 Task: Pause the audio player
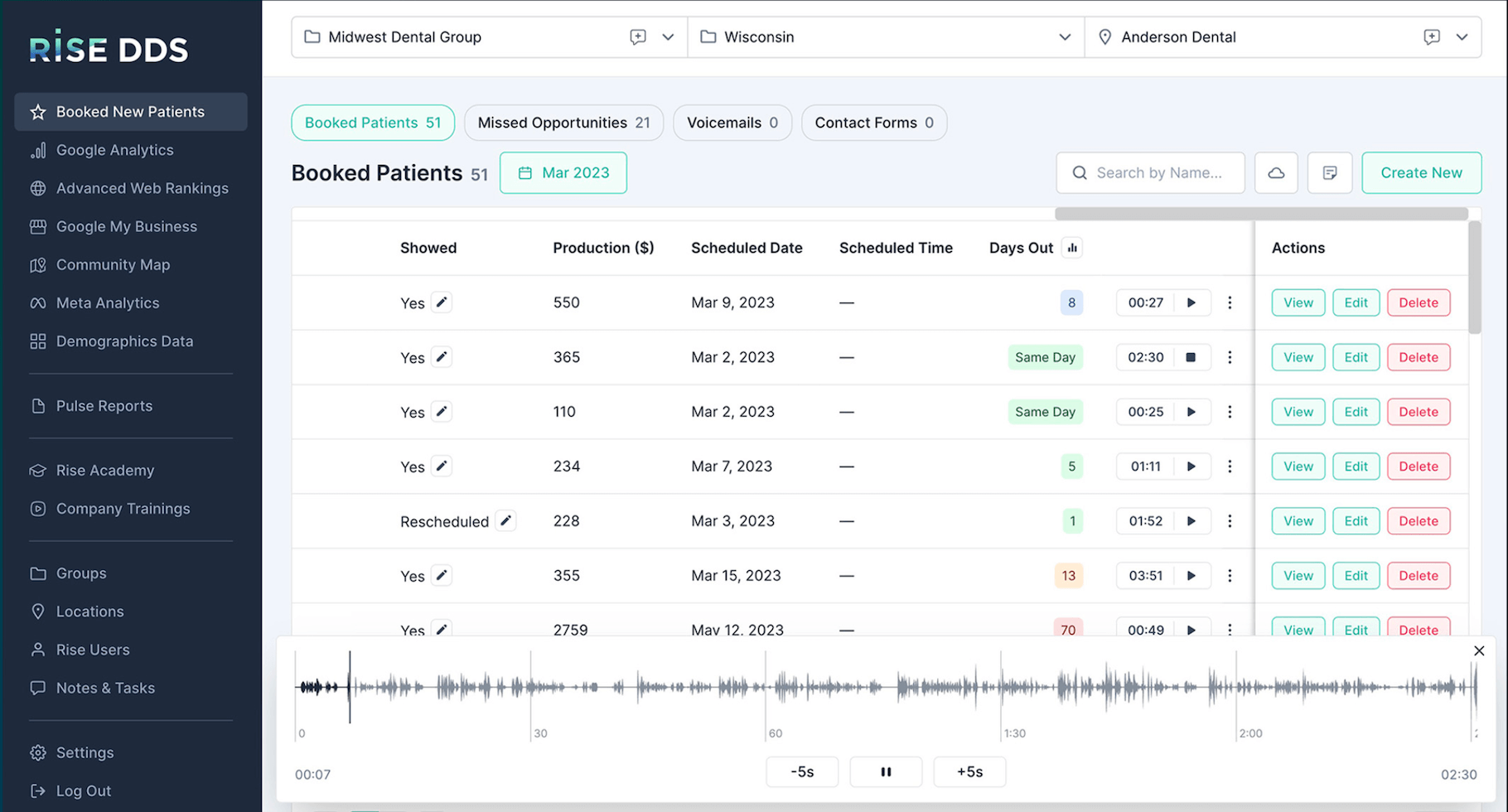(x=886, y=771)
